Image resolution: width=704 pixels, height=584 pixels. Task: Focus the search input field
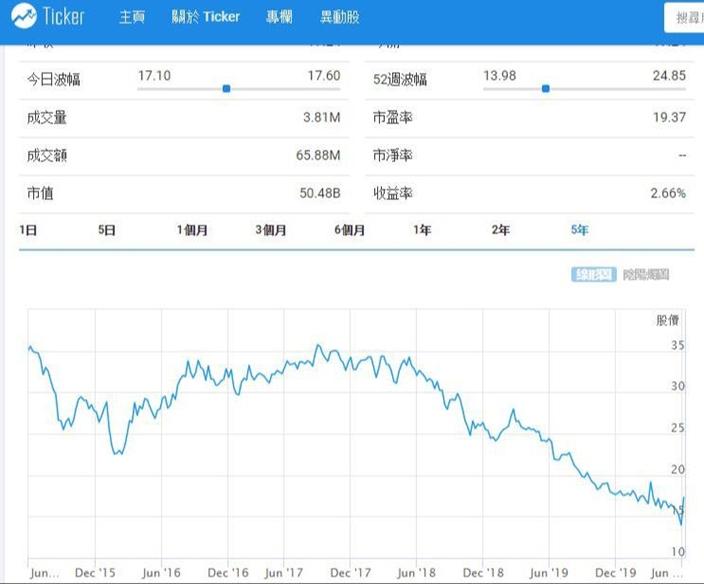[684, 18]
